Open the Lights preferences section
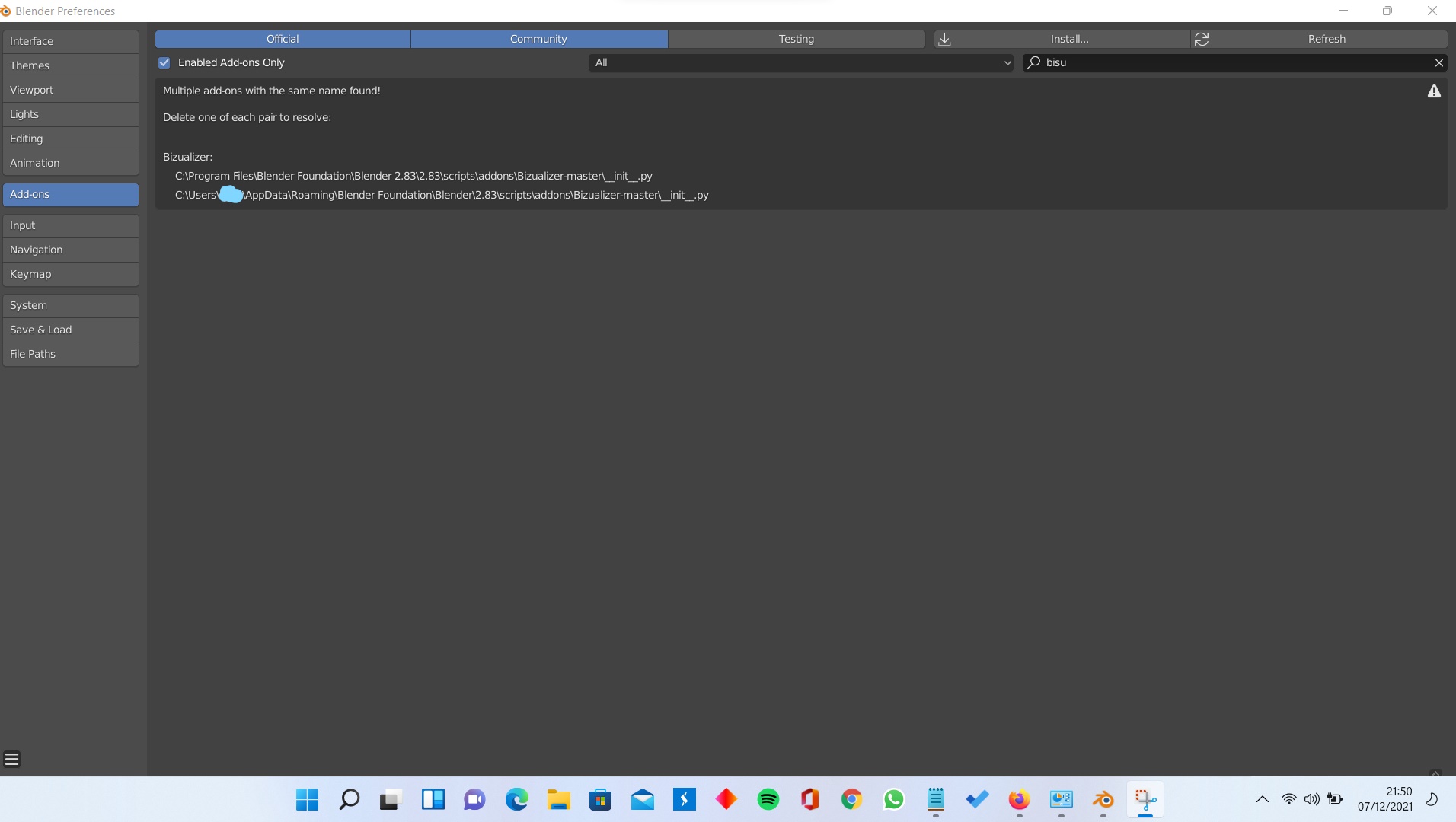The width and height of the screenshot is (1456, 822). point(71,114)
